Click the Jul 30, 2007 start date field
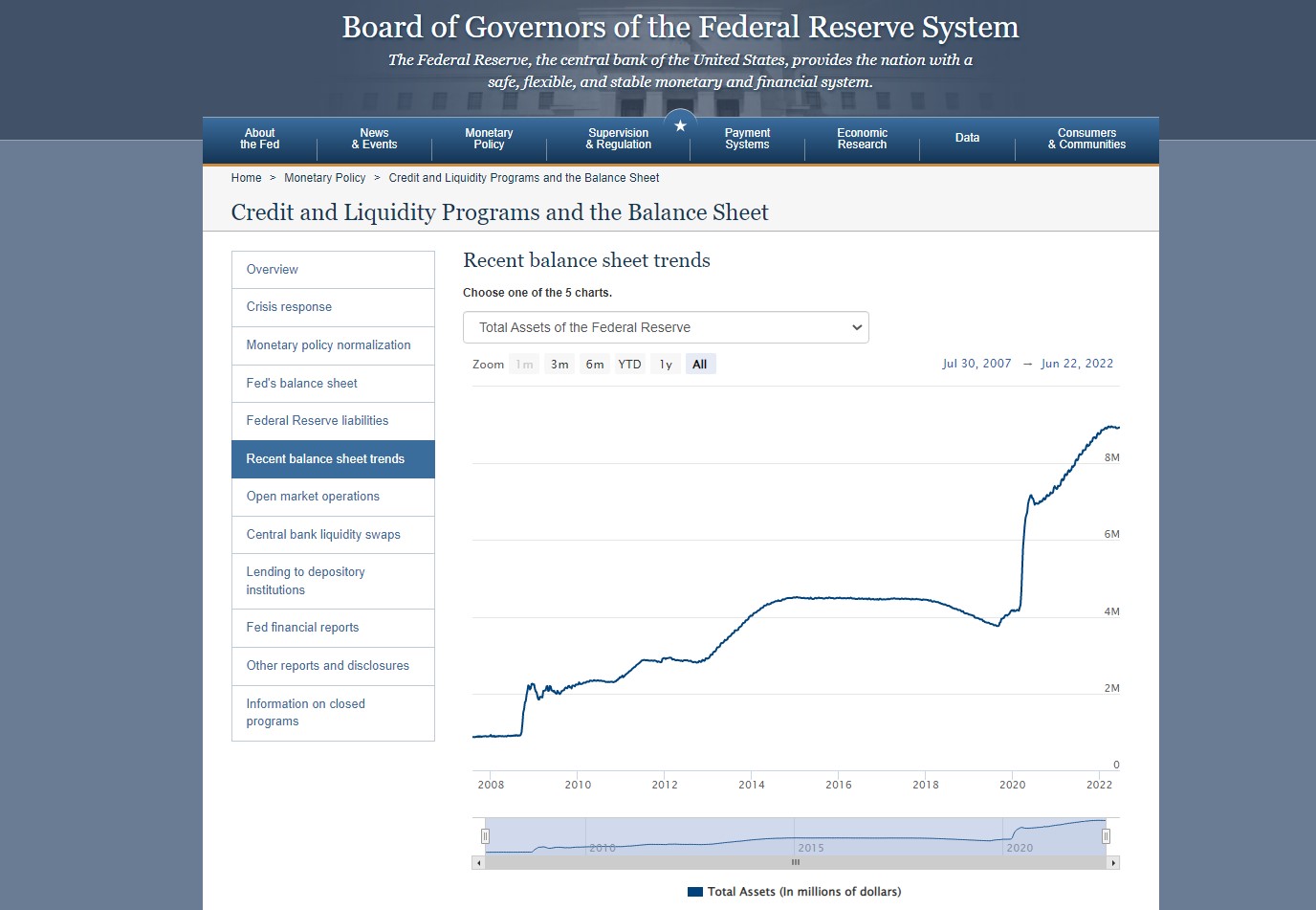The image size is (1316, 910). point(976,364)
